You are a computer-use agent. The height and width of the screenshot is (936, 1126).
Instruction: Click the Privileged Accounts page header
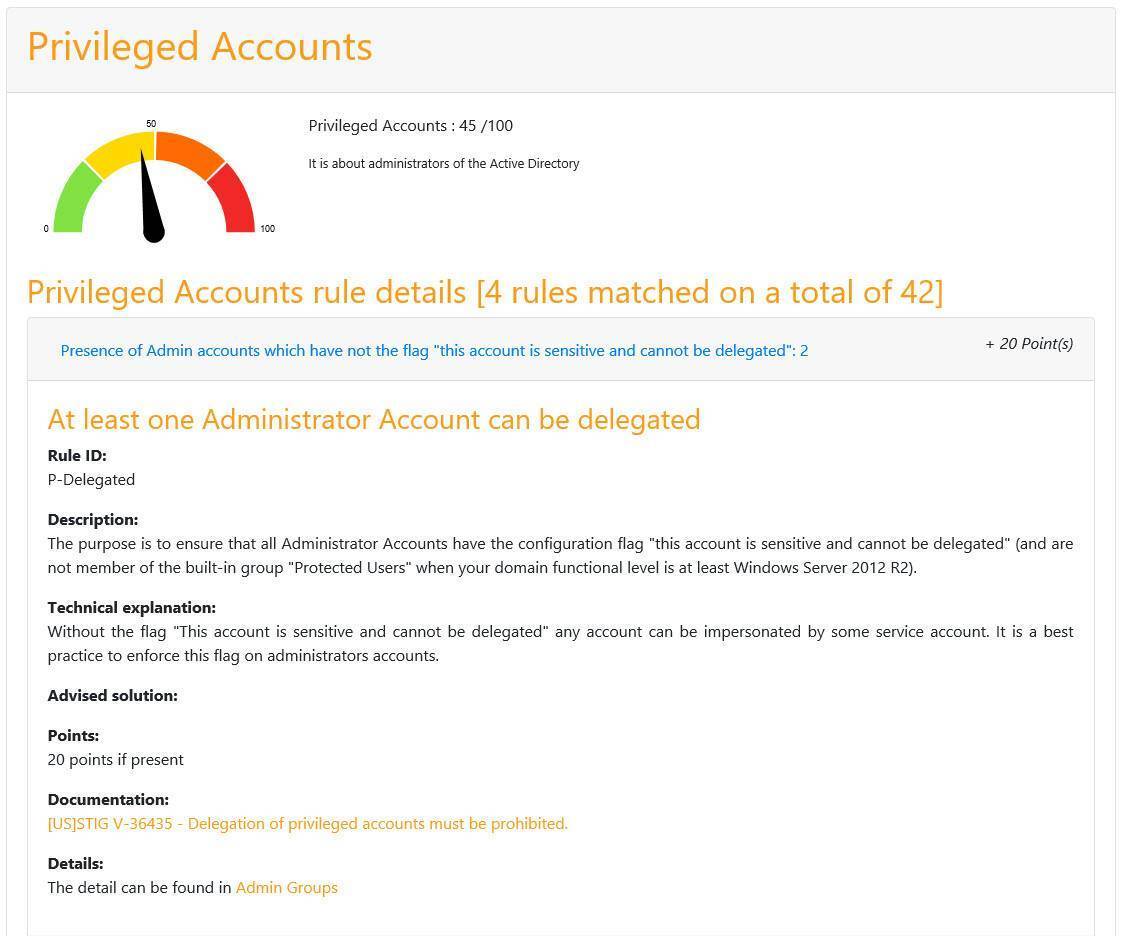[200, 47]
